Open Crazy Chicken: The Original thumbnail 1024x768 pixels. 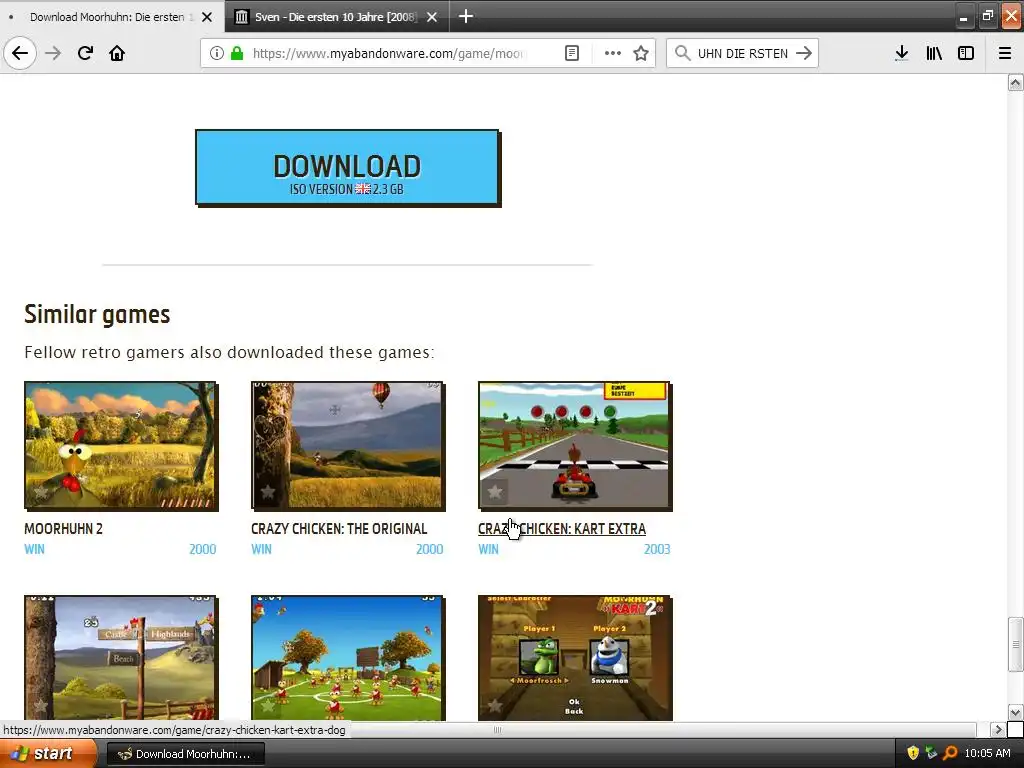coord(347,445)
